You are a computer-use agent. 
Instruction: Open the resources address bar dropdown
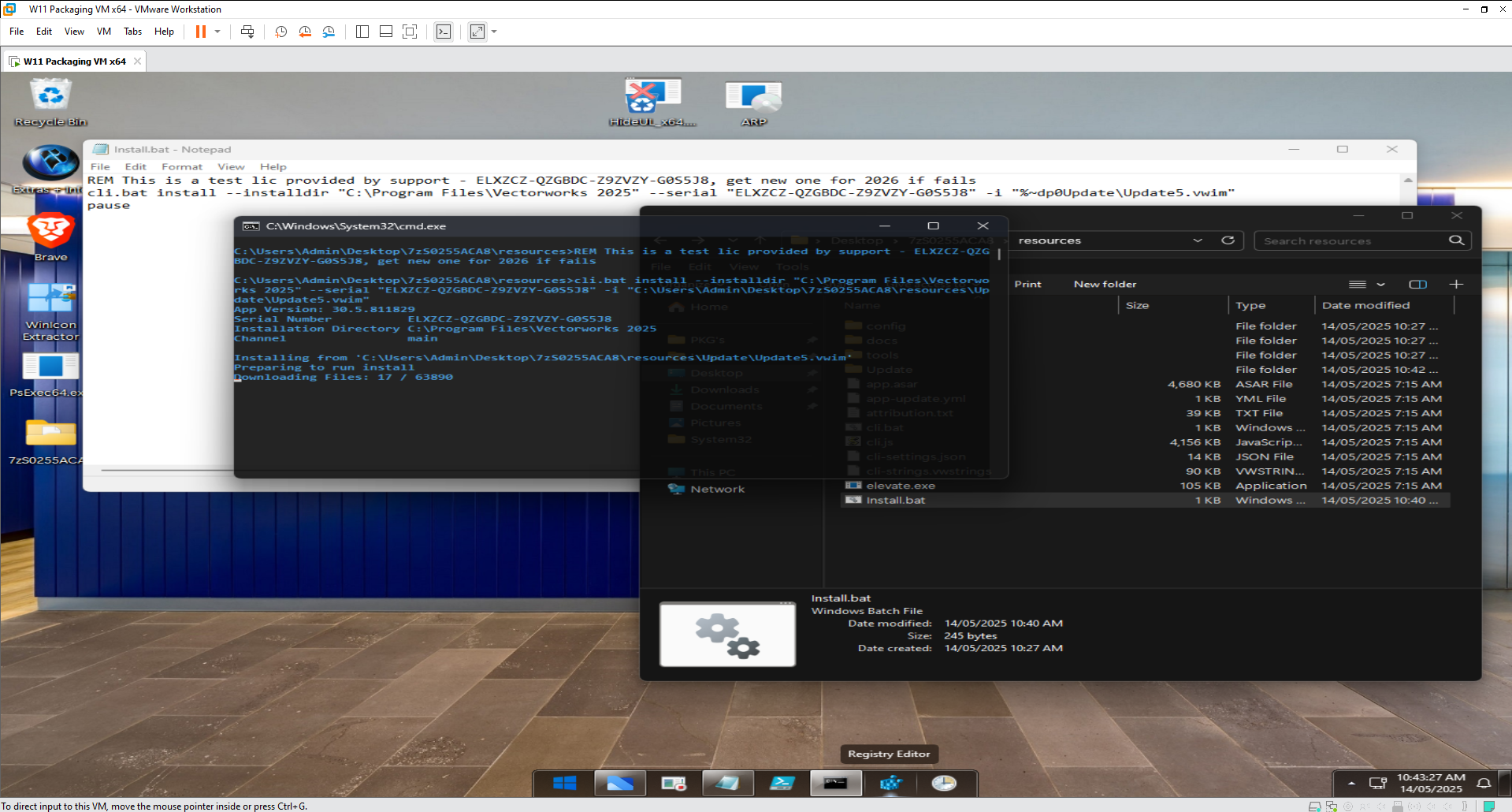coord(1198,240)
